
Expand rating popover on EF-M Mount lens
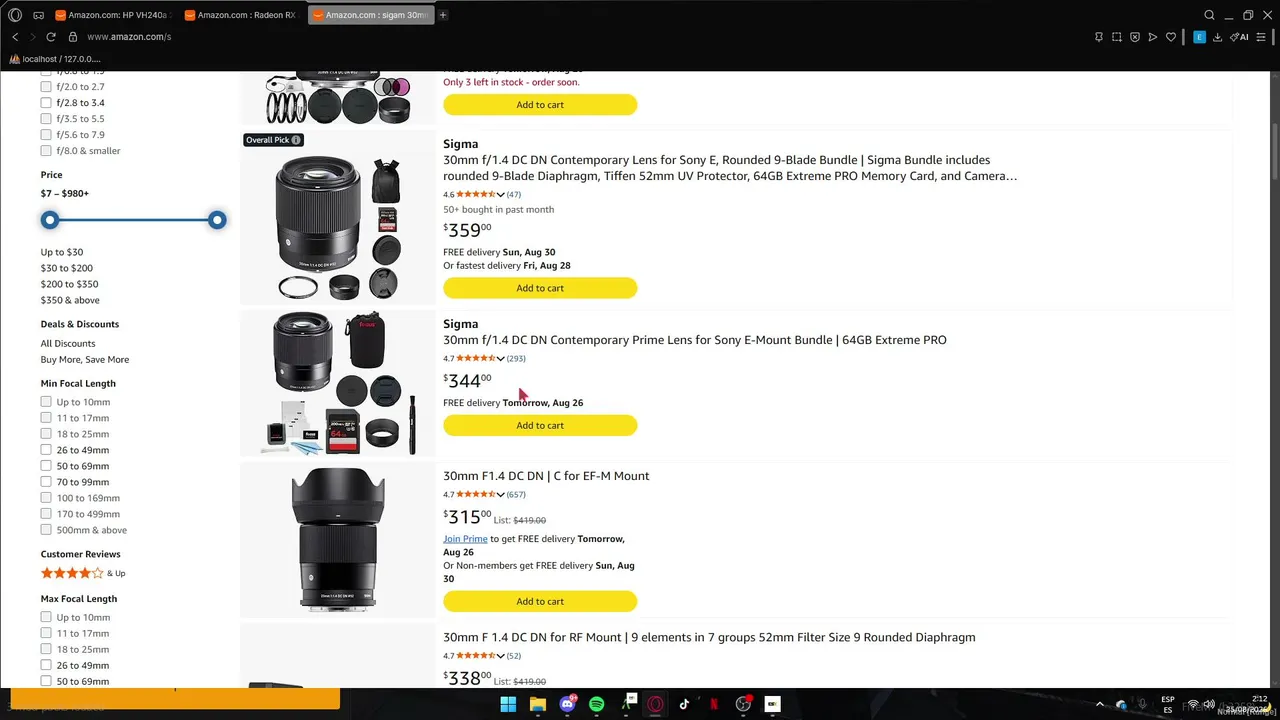pos(500,494)
